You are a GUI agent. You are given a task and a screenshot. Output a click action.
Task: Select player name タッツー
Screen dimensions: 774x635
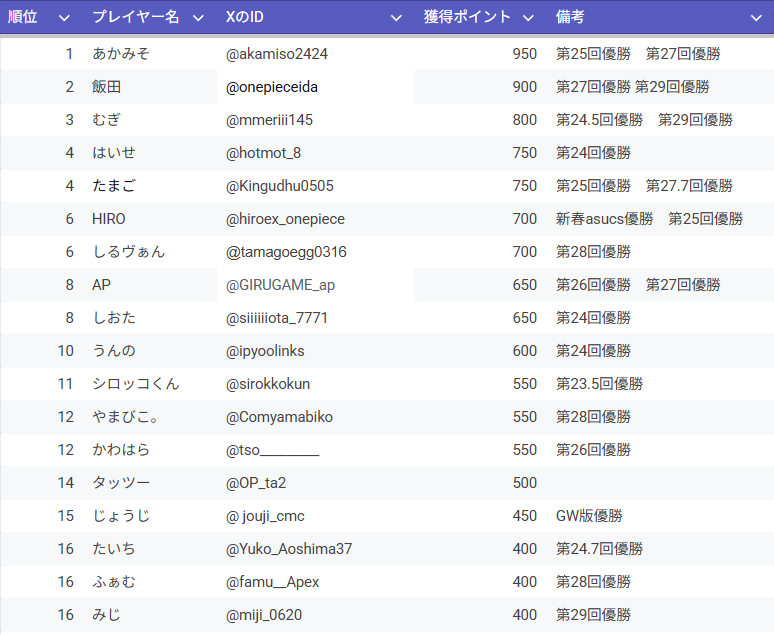pyautogui.click(x=121, y=483)
